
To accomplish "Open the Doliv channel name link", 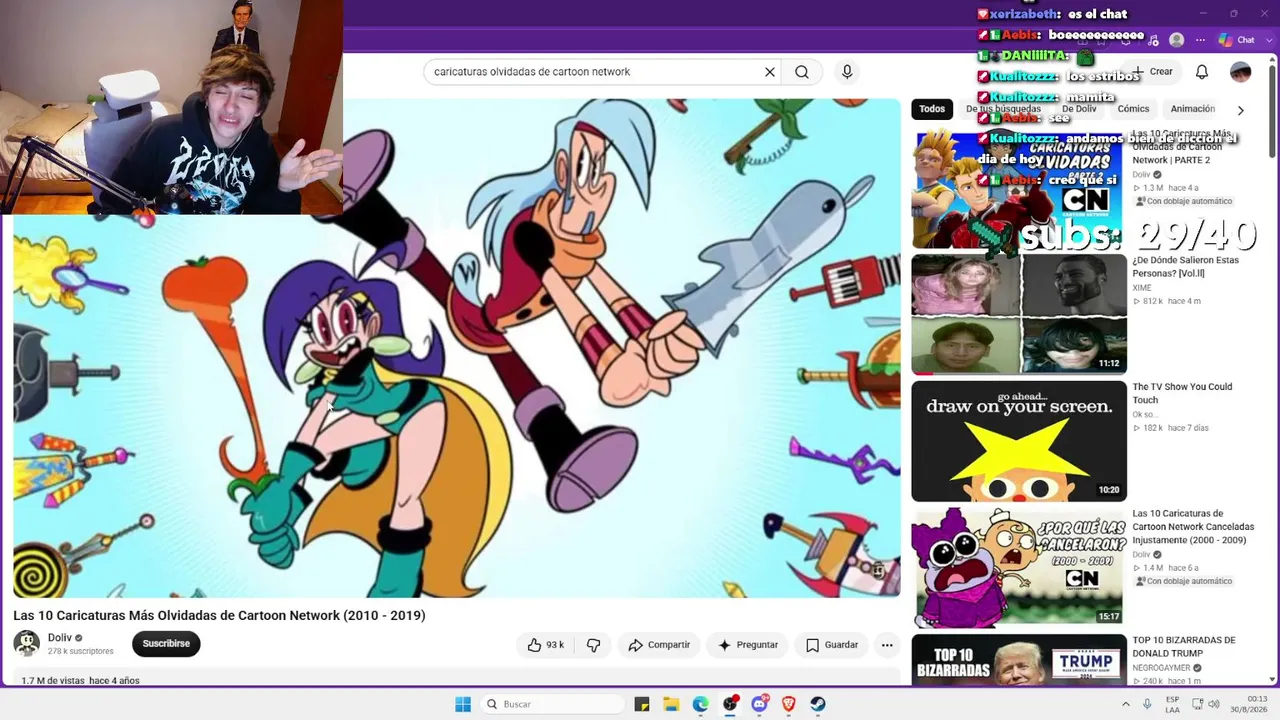I will point(60,638).
